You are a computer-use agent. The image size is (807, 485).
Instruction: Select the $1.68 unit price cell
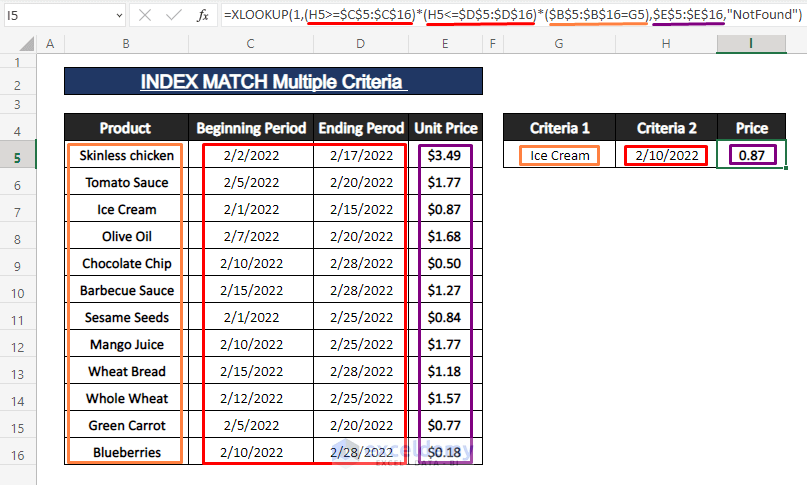(446, 236)
